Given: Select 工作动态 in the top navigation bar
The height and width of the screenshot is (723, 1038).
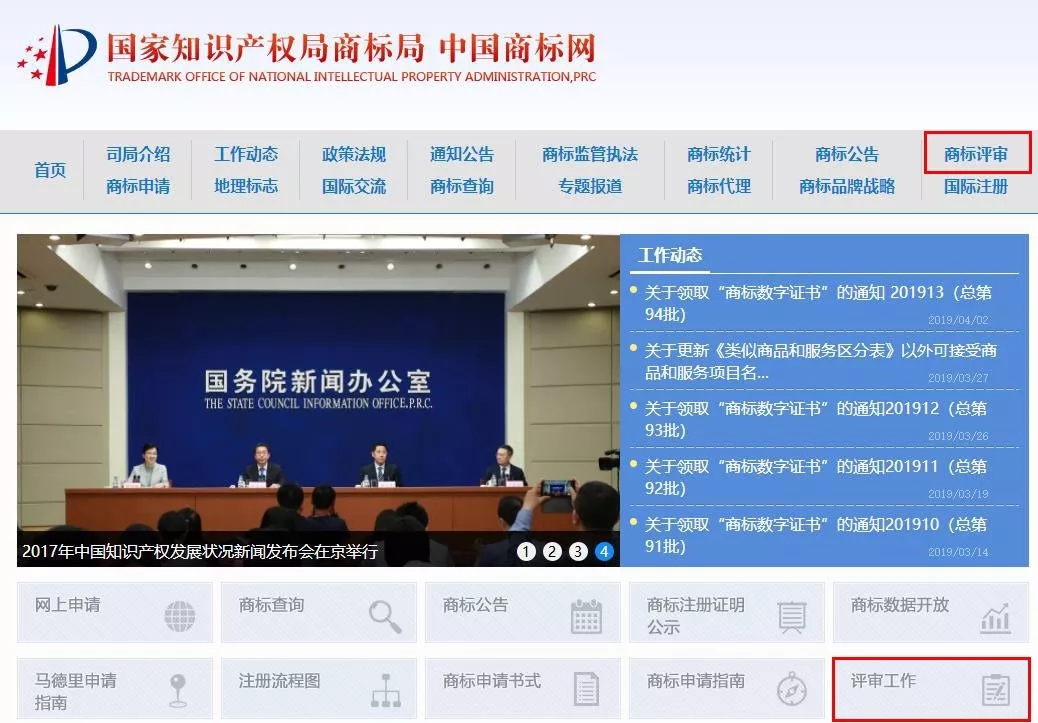Looking at the screenshot, I should [246, 154].
